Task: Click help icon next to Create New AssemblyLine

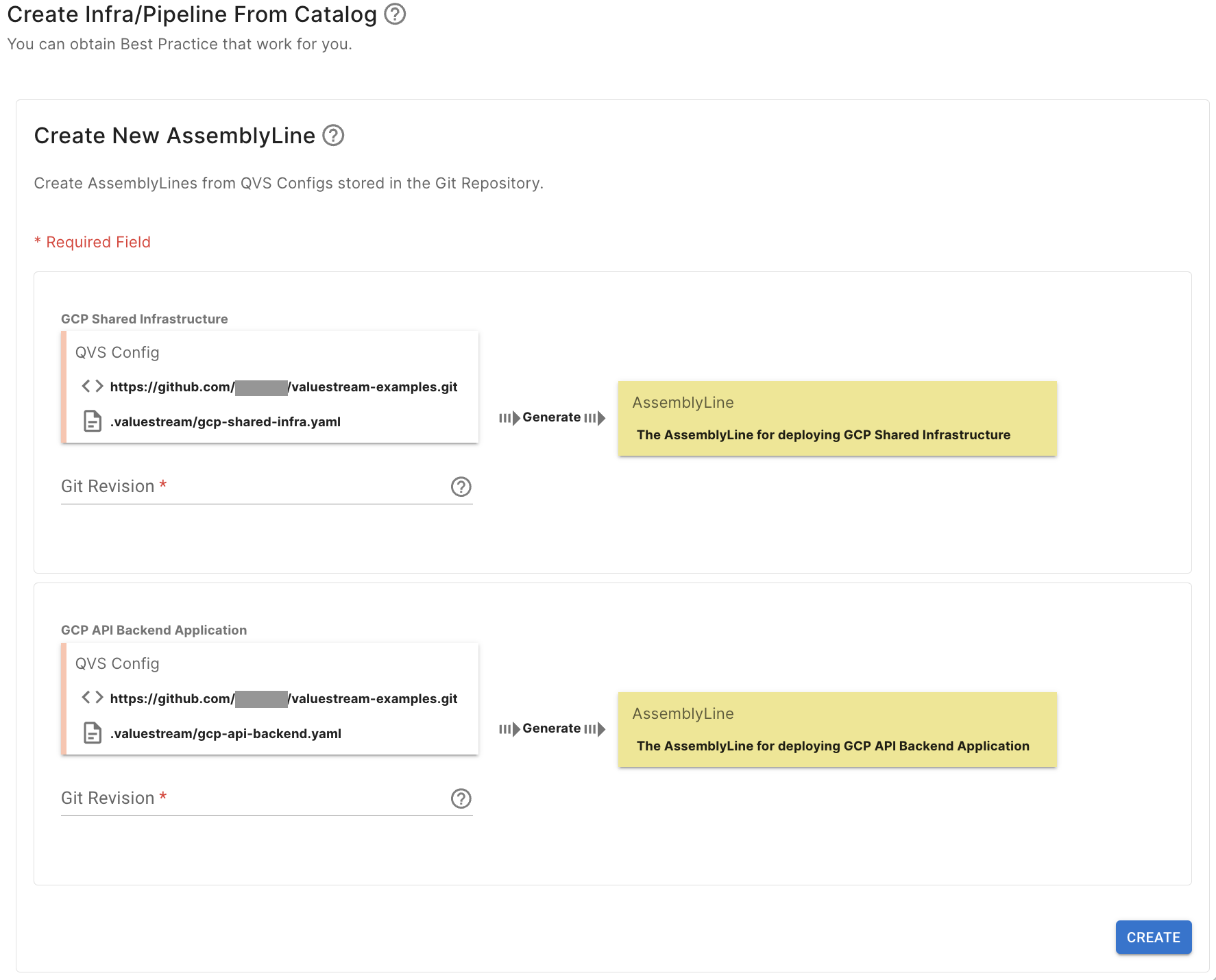Action: pos(333,136)
